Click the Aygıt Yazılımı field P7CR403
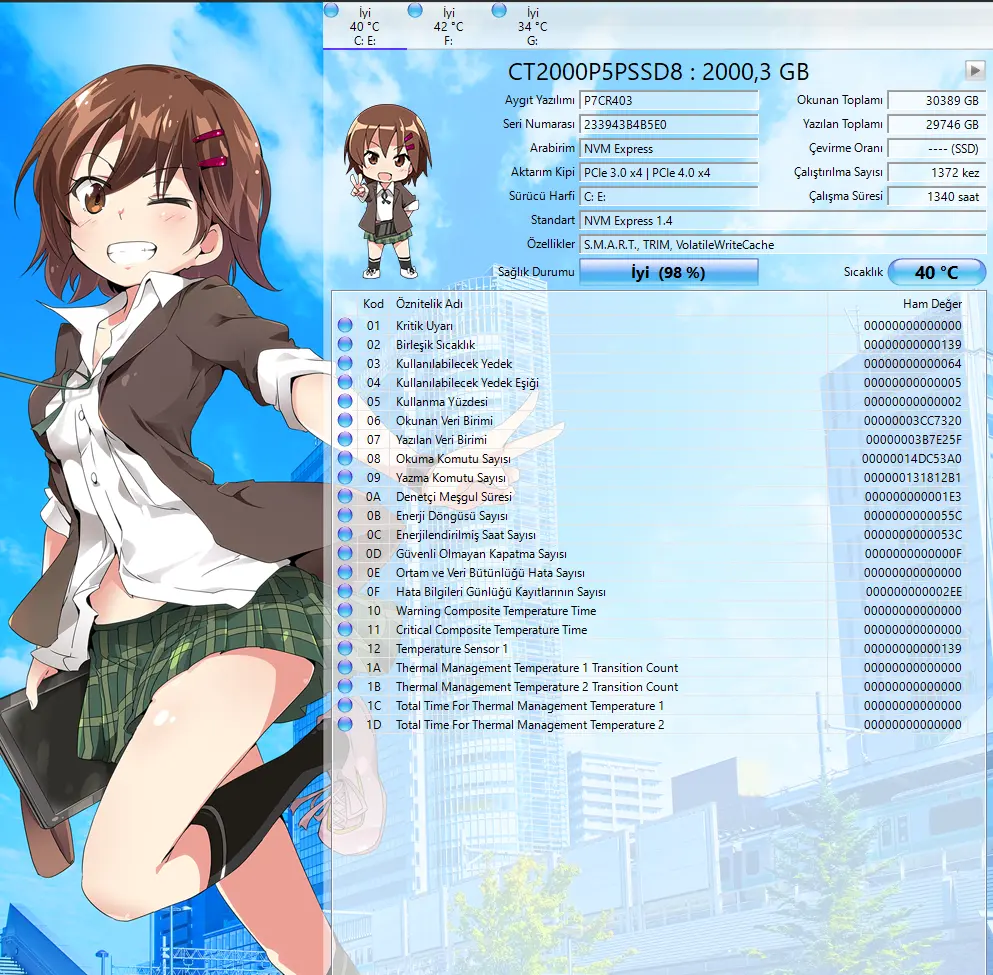Screen dimensions: 993x975 669,101
